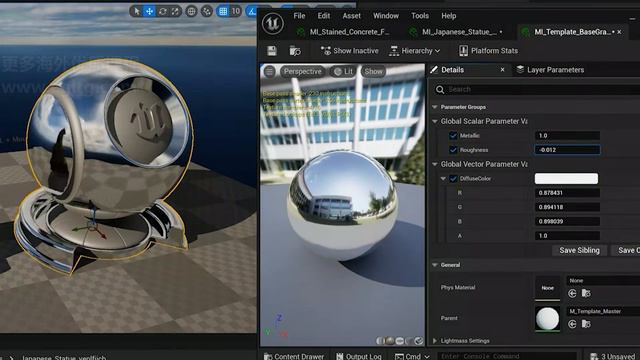Browse to Parent material folder icon
The height and width of the screenshot is (360, 640).
point(586,324)
